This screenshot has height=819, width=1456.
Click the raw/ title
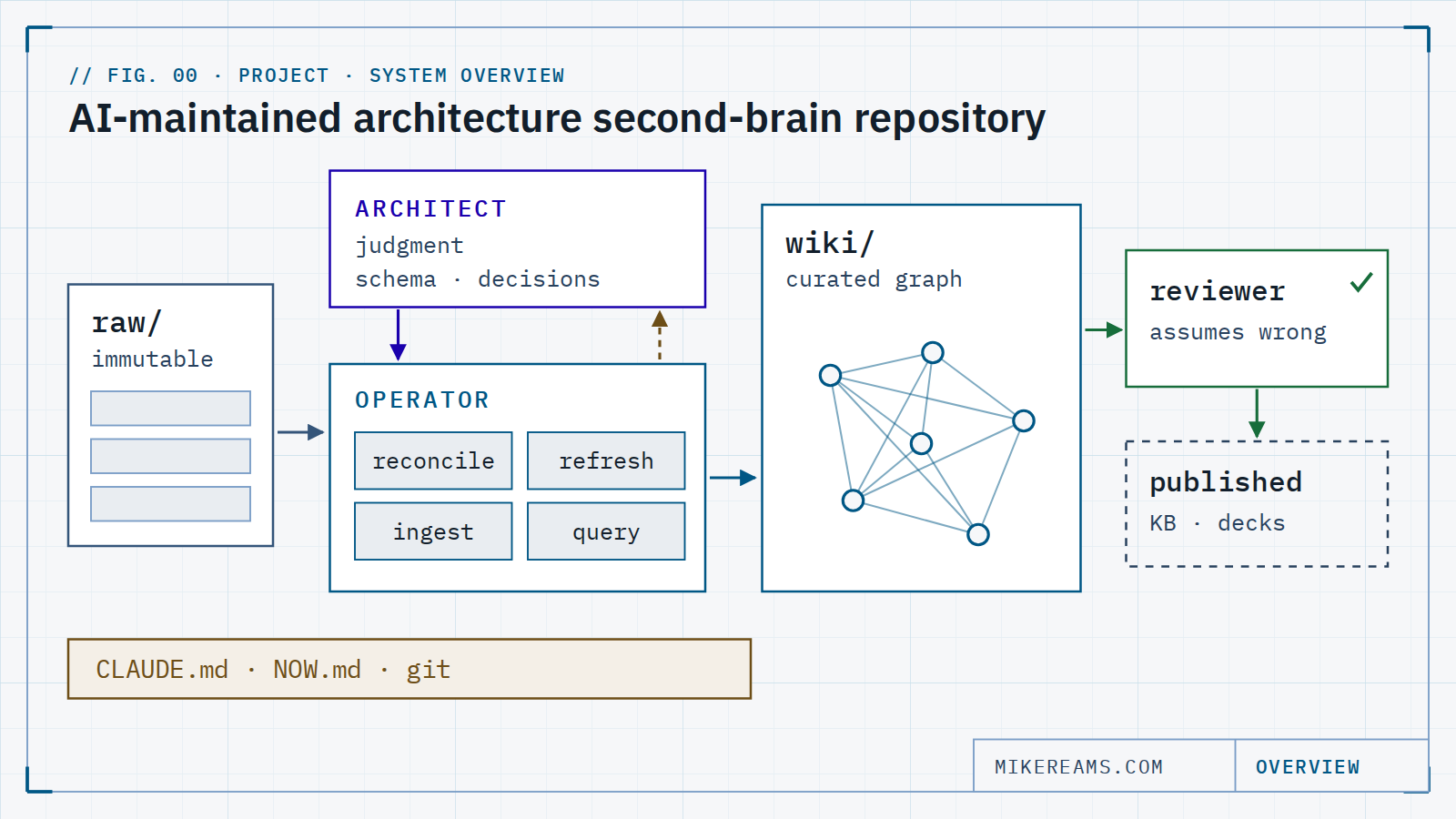pyautogui.click(x=126, y=323)
